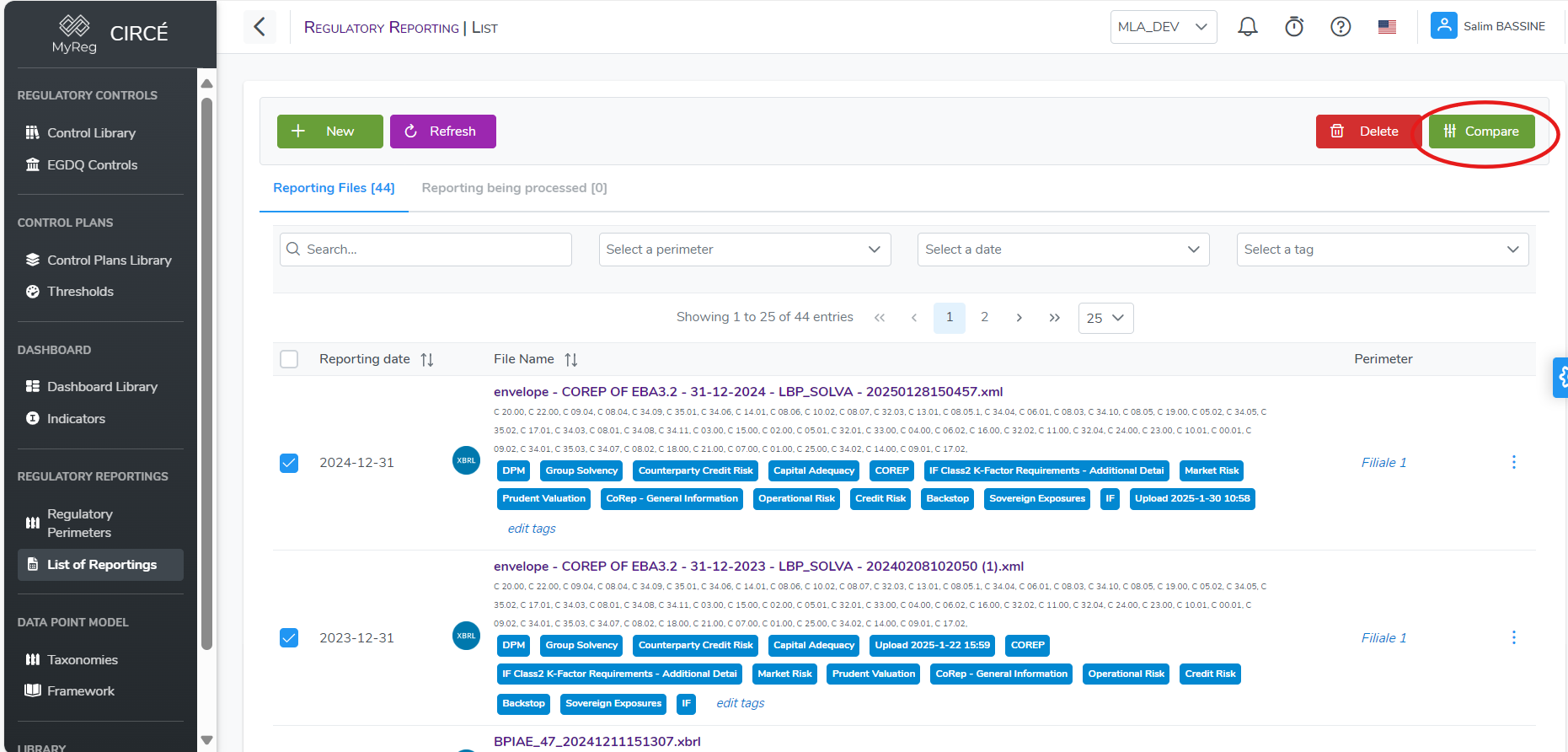Sort by File Name
Viewport: 1568px width, 752px height.
tap(571, 360)
